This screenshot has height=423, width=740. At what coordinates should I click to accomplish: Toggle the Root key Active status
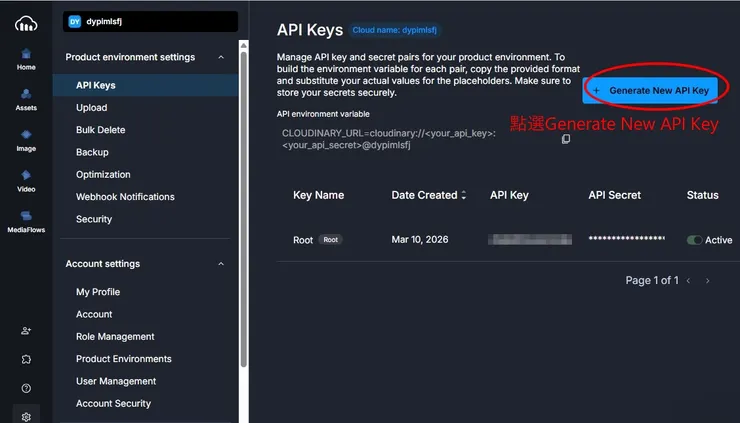coord(694,240)
